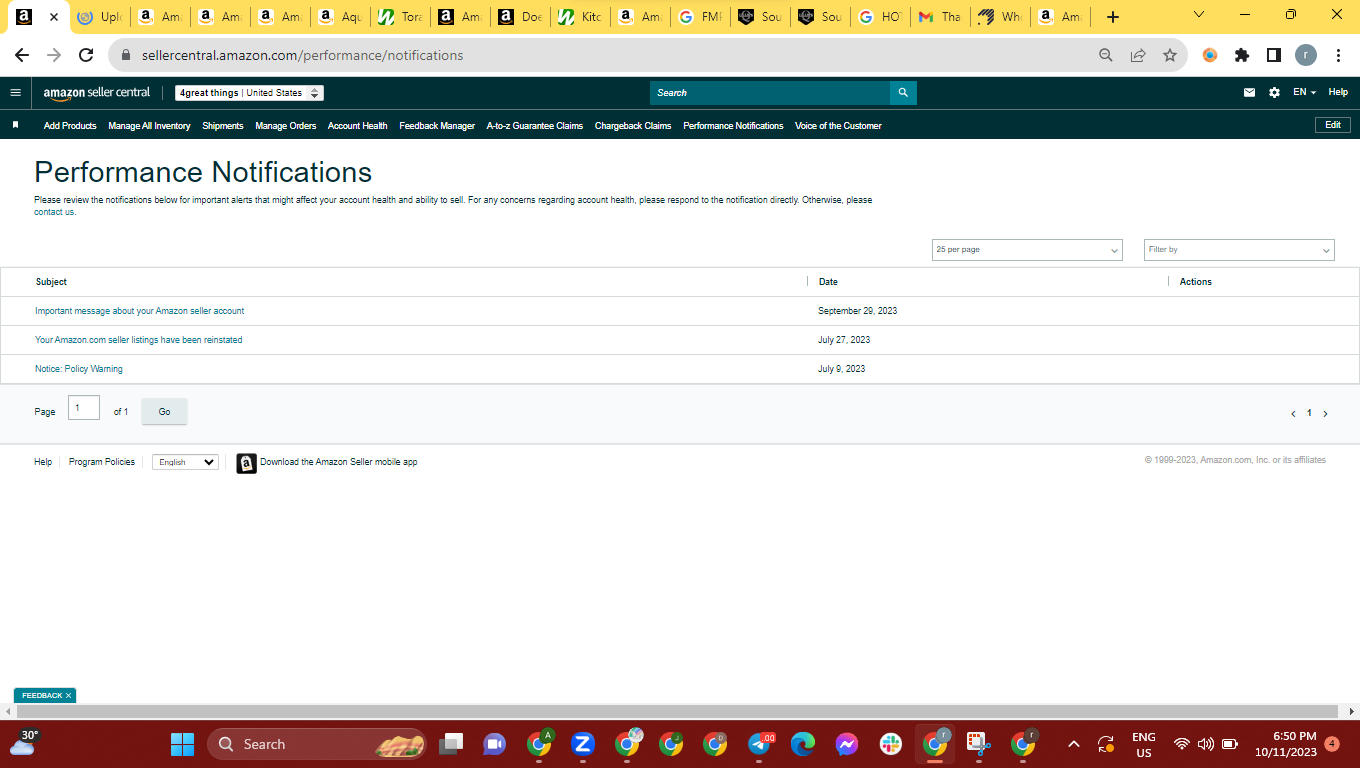This screenshot has height=768, width=1360.
Task: Open the Windows taskbar Search box
Action: tap(318, 744)
